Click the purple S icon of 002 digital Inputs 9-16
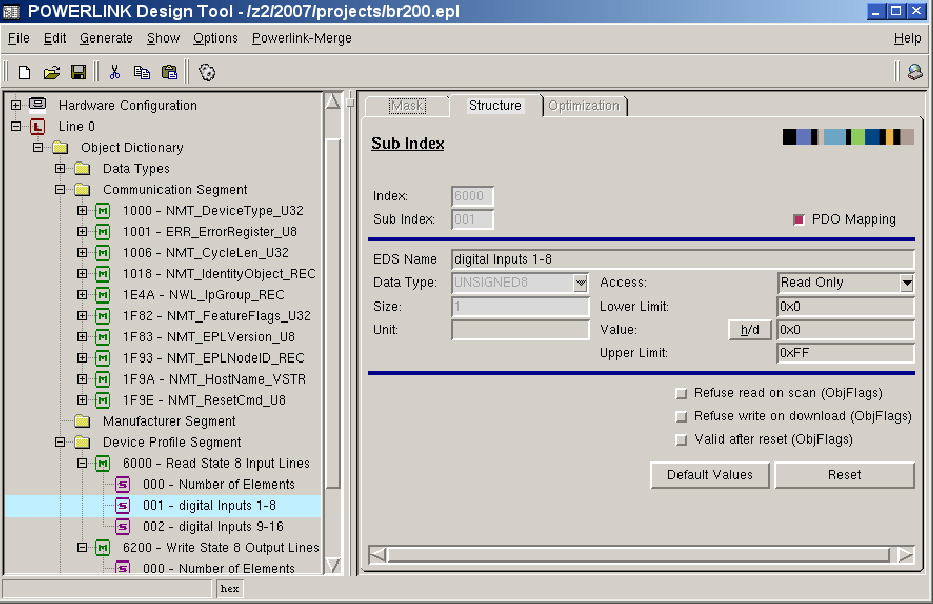This screenshot has height=604, width=933. tap(123, 527)
